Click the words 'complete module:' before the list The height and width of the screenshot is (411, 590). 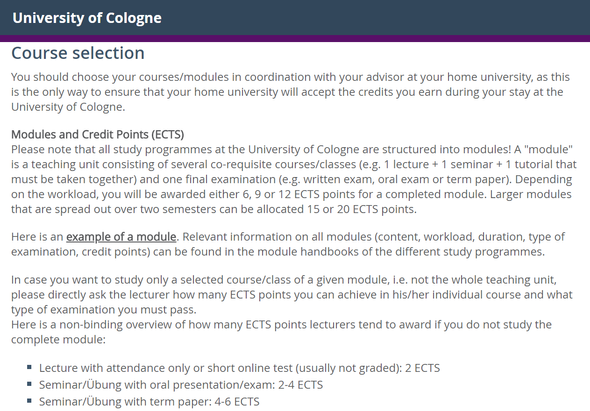(58, 339)
